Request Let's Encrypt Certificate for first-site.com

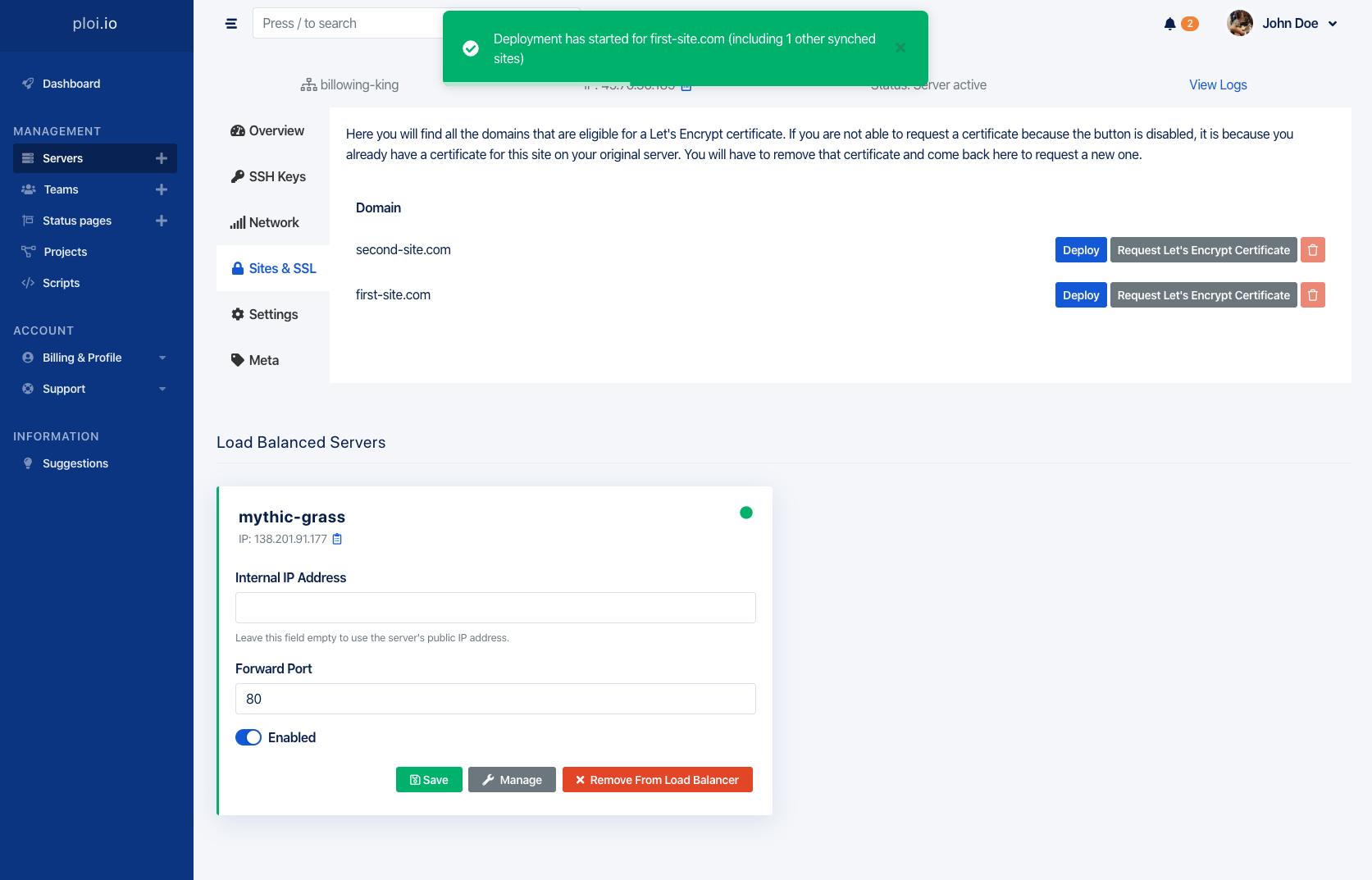pyautogui.click(x=1203, y=295)
